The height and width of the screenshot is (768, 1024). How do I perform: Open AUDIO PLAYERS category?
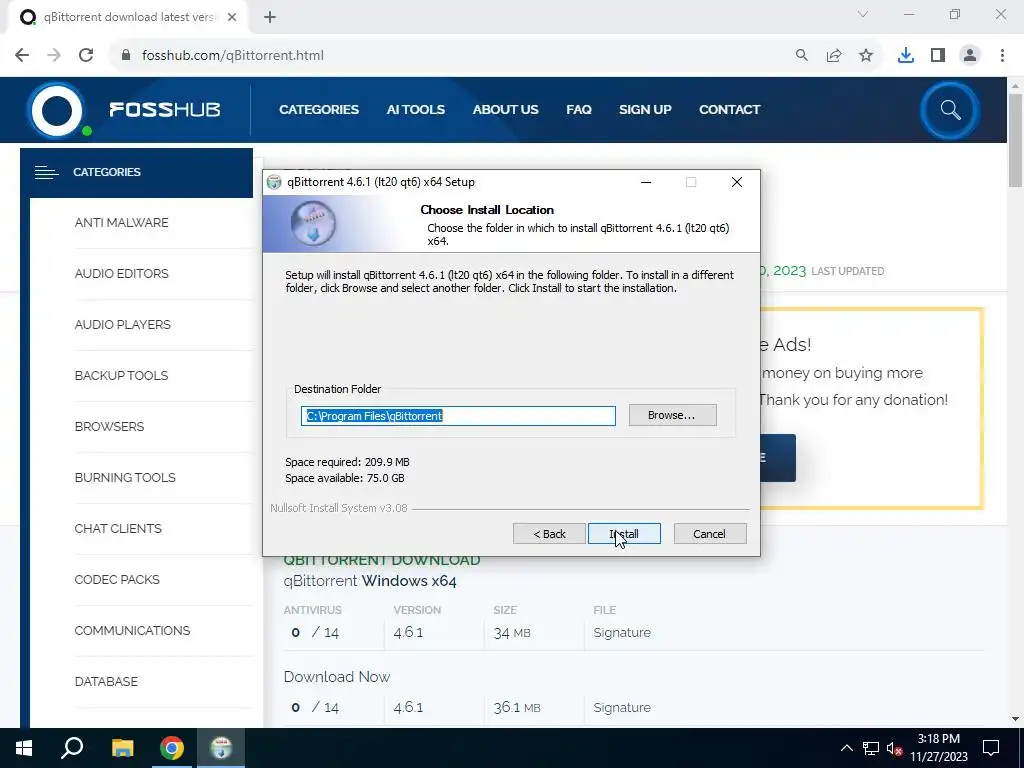tap(122, 325)
